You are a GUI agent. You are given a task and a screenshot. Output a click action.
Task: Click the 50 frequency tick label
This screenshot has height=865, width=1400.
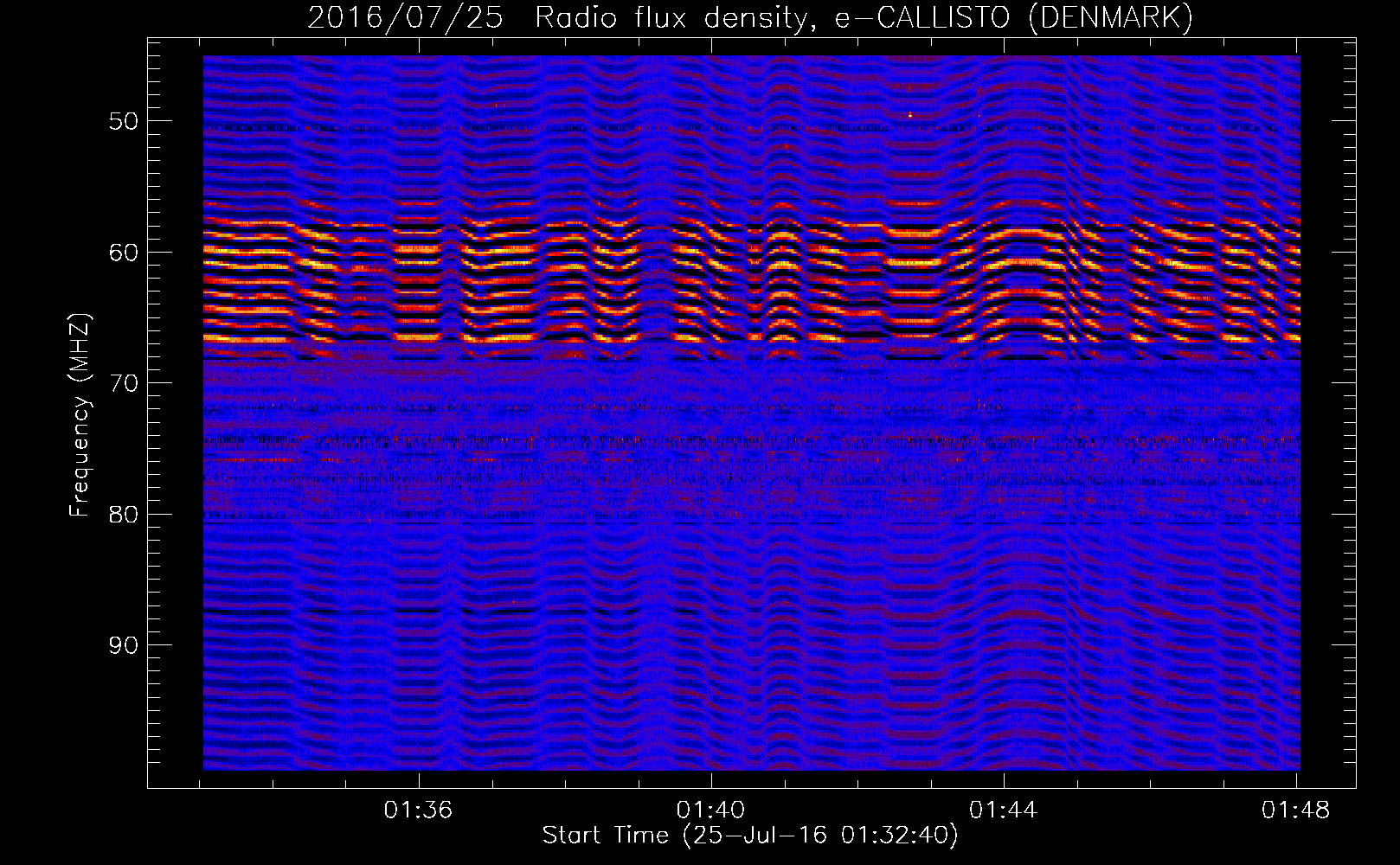click(124, 121)
